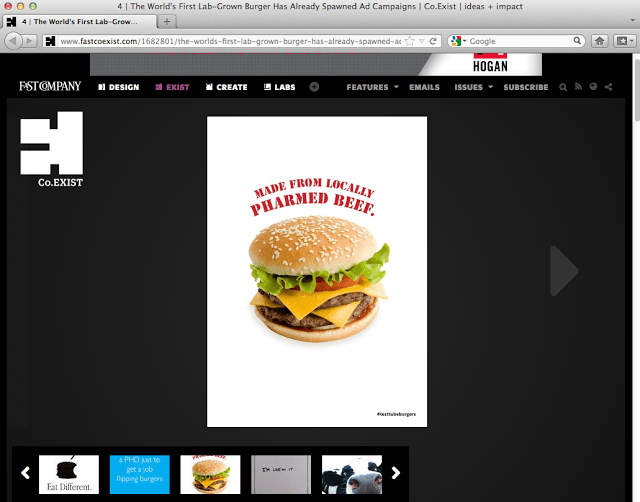Click the share icon in site header
Screen dimensions: 640x502
(608, 87)
